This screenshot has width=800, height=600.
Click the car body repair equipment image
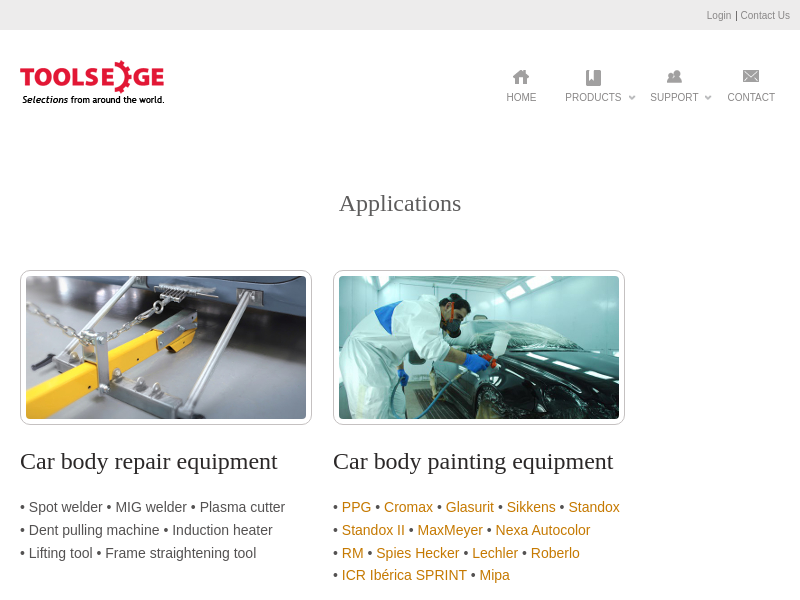(166, 347)
